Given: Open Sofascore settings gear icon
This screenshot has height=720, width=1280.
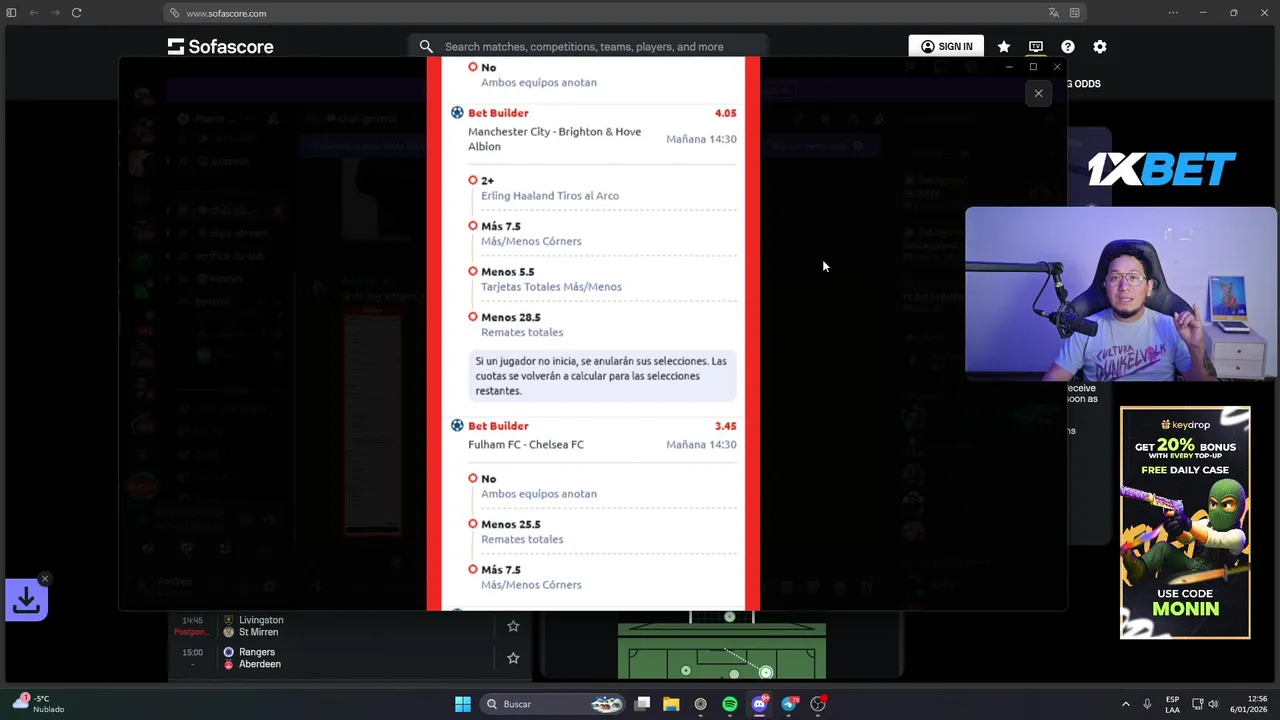Looking at the screenshot, I should click(1100, 47).
